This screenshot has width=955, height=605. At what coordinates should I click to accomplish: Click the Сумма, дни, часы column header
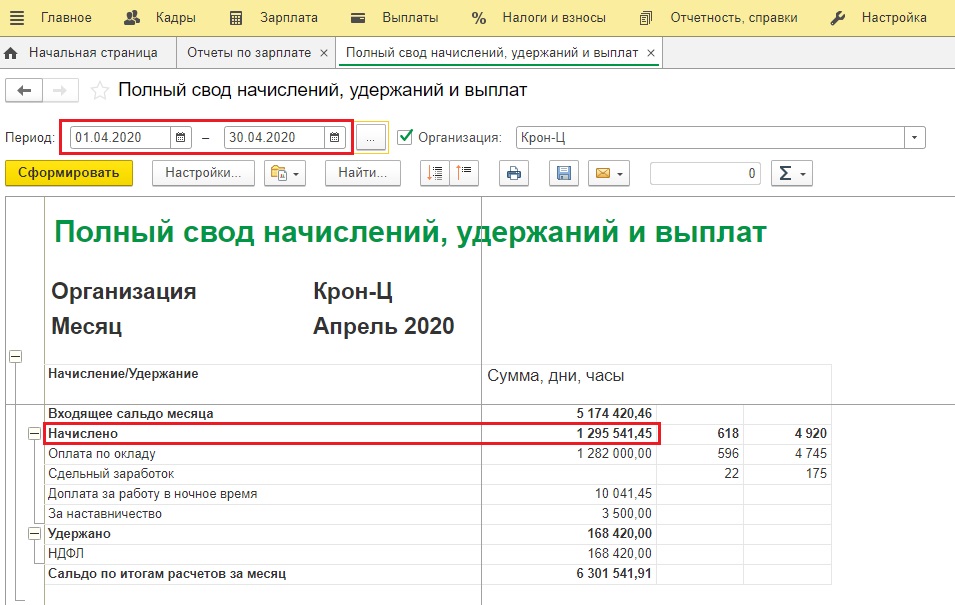[555, 376]
